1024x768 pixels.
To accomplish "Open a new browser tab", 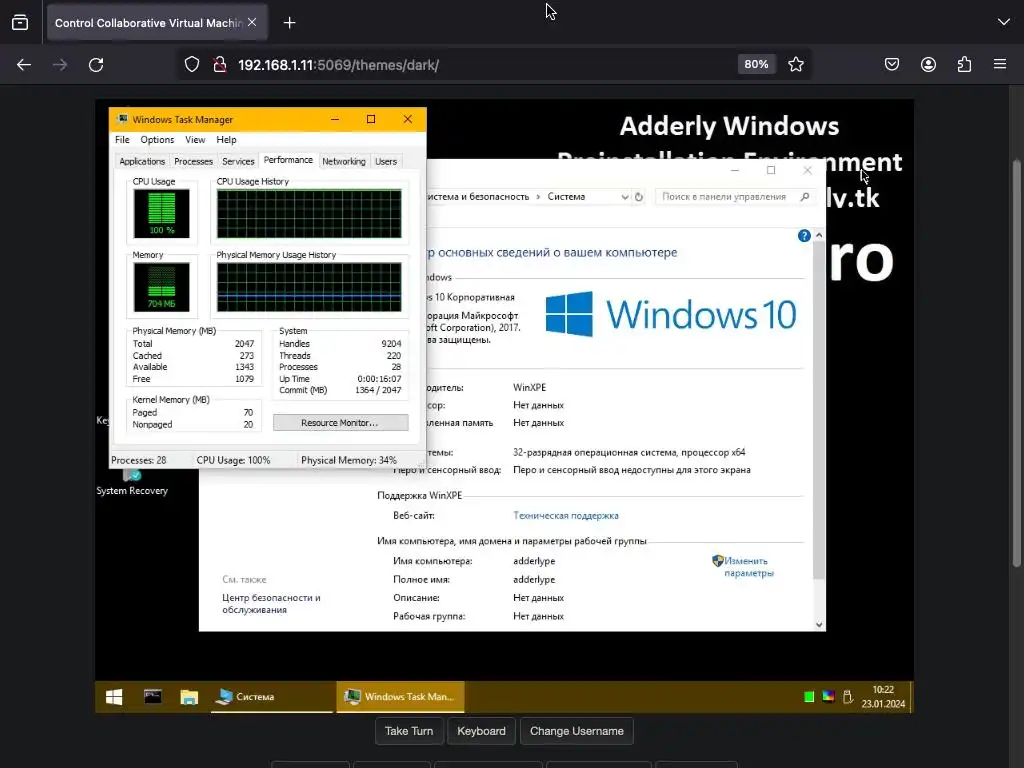I will (x=289, y=23).
